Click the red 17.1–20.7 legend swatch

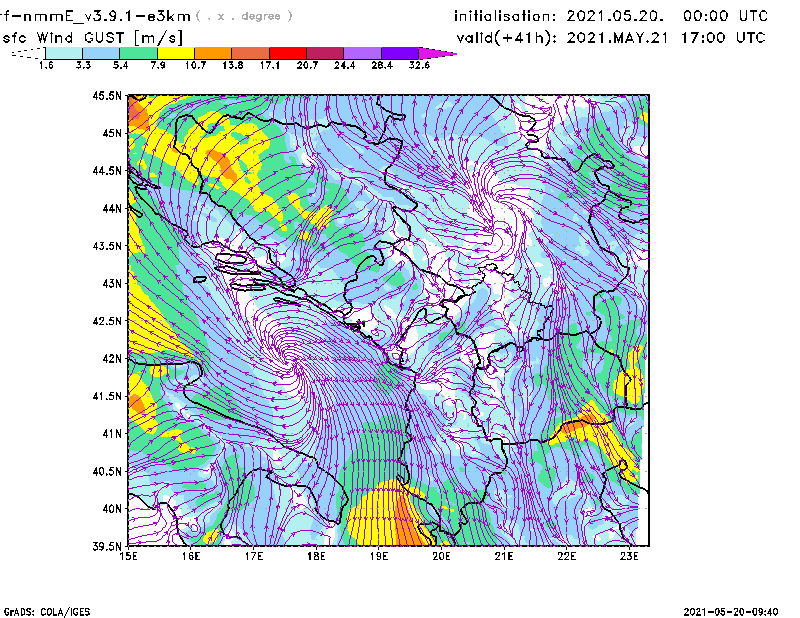click(288, 53)
